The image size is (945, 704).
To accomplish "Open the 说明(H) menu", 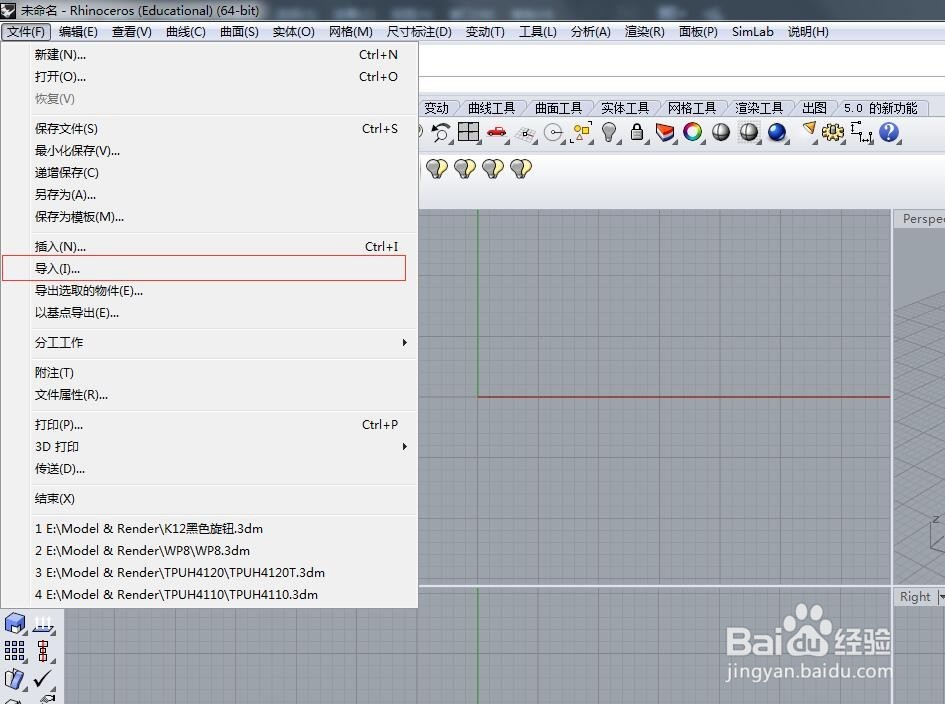I will pos(808,32).
